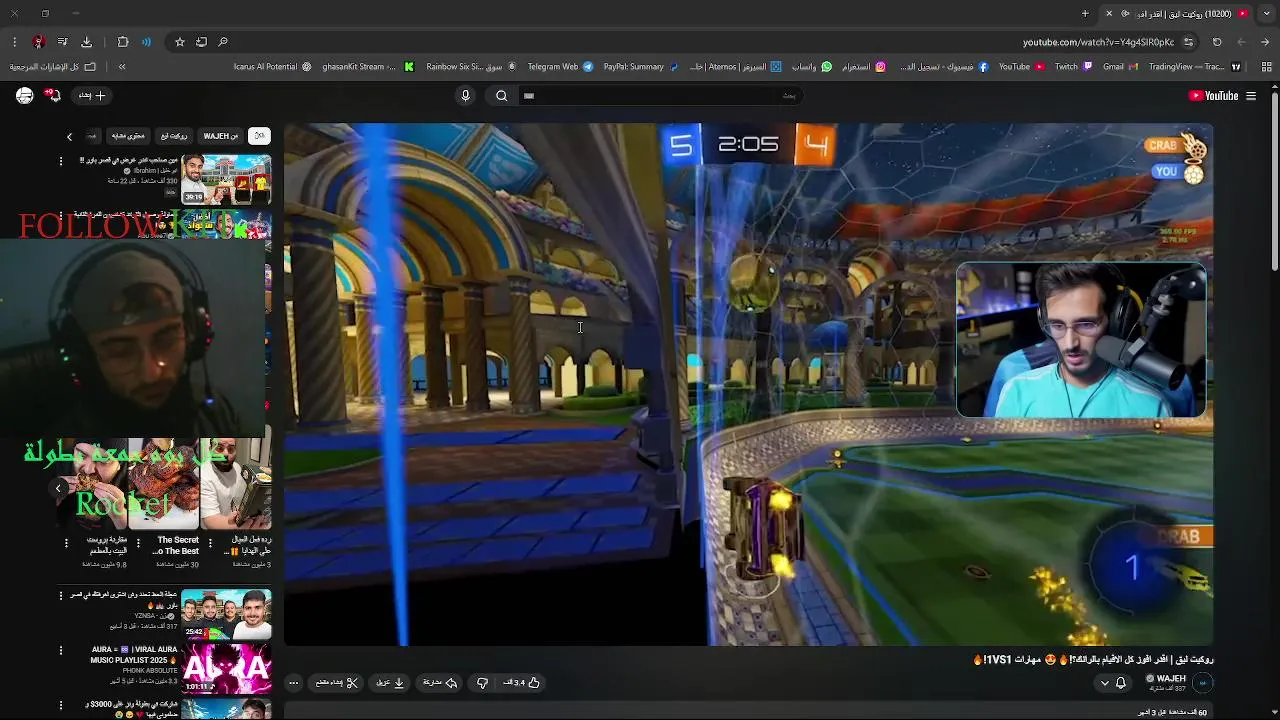Close the YouTube tab
This screenshot has height=720, width=1280.
(1108, 13)
